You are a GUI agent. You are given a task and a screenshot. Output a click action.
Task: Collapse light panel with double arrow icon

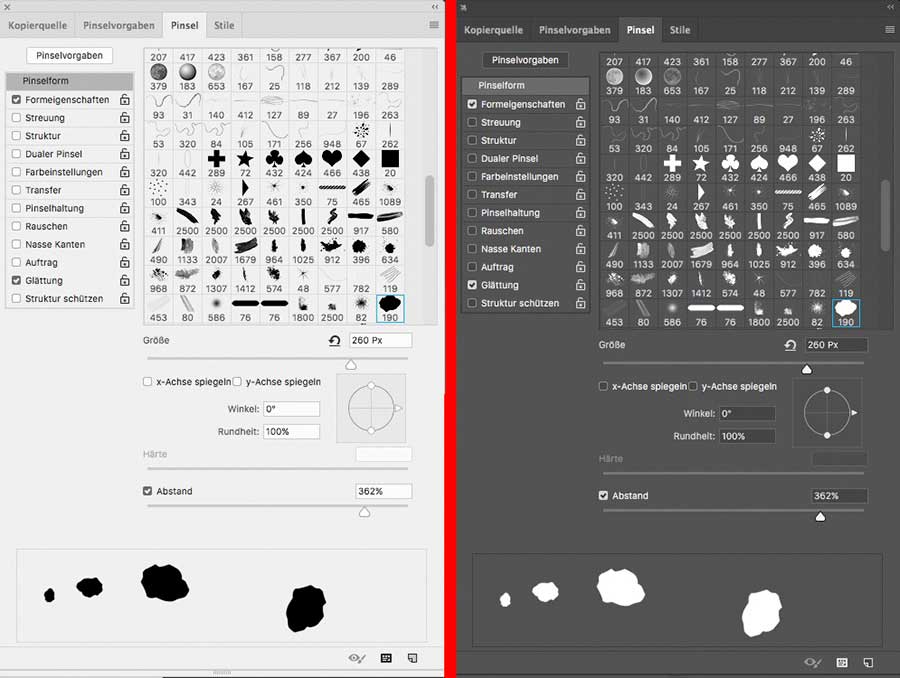tap(435, 7)
